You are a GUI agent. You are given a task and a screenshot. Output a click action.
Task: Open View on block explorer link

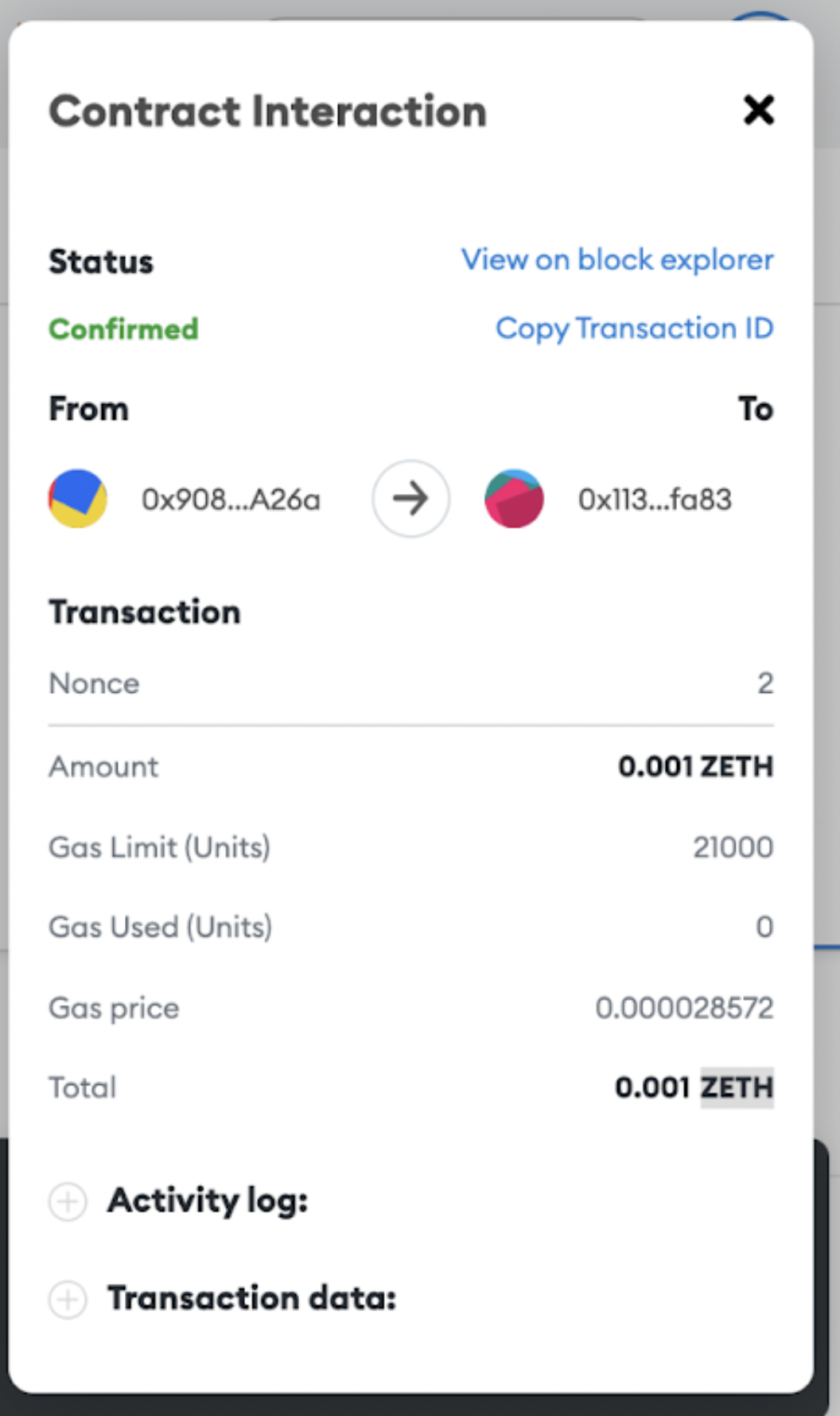click(x=616, y=259)
